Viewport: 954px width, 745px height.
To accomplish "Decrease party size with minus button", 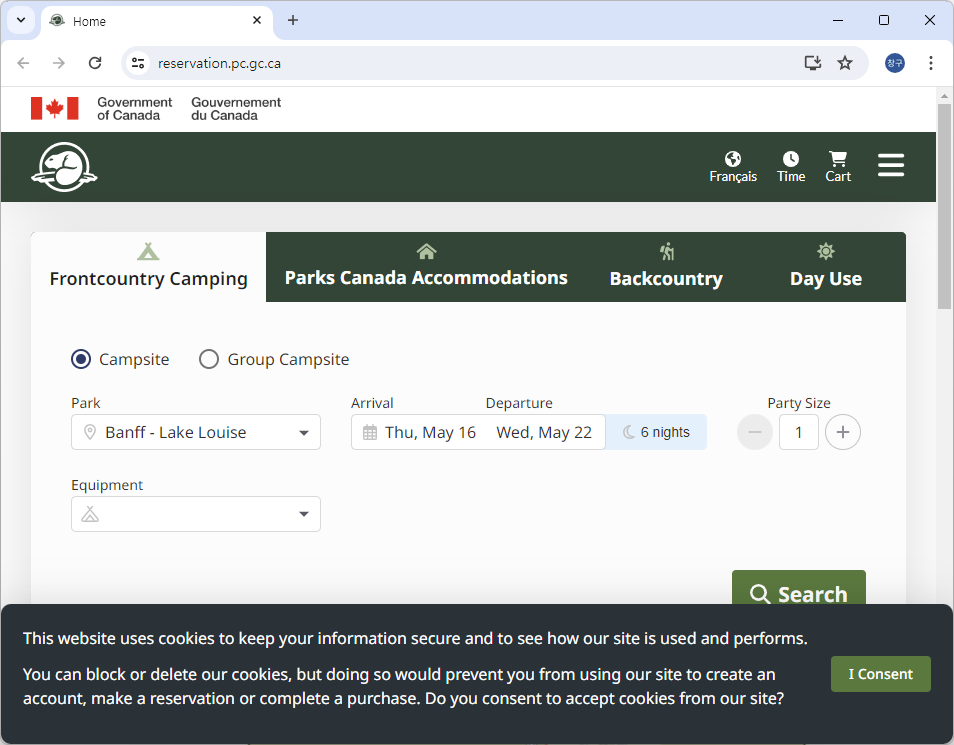I will click(754, 432).
